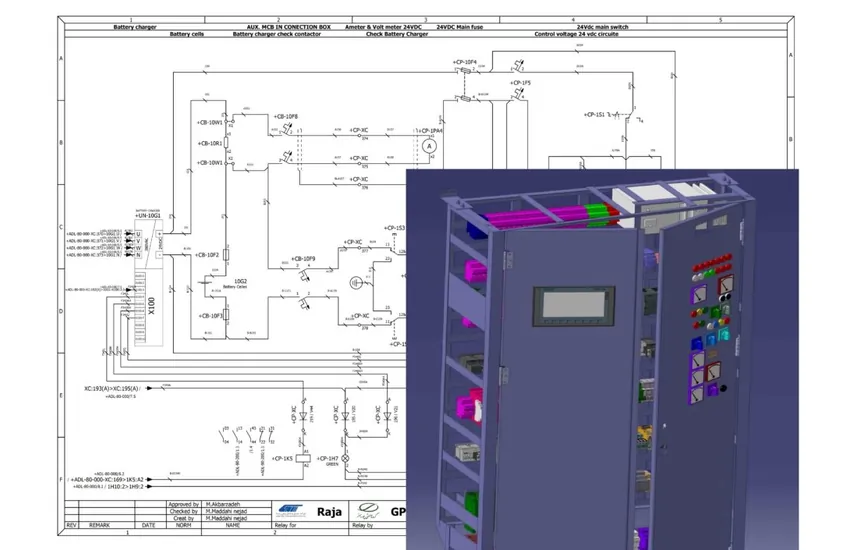Click the Battery charger column header
Screen dimensions: 850x550
click(x=134, y=26)
